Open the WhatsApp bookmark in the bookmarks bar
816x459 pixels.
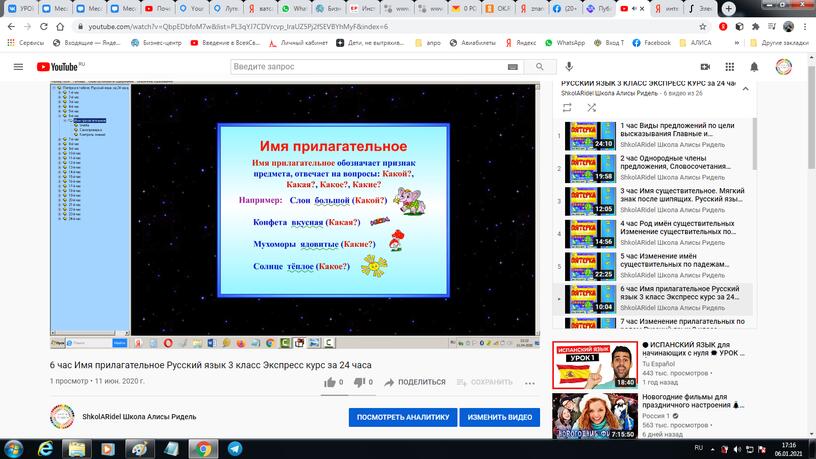click(565, 44)
